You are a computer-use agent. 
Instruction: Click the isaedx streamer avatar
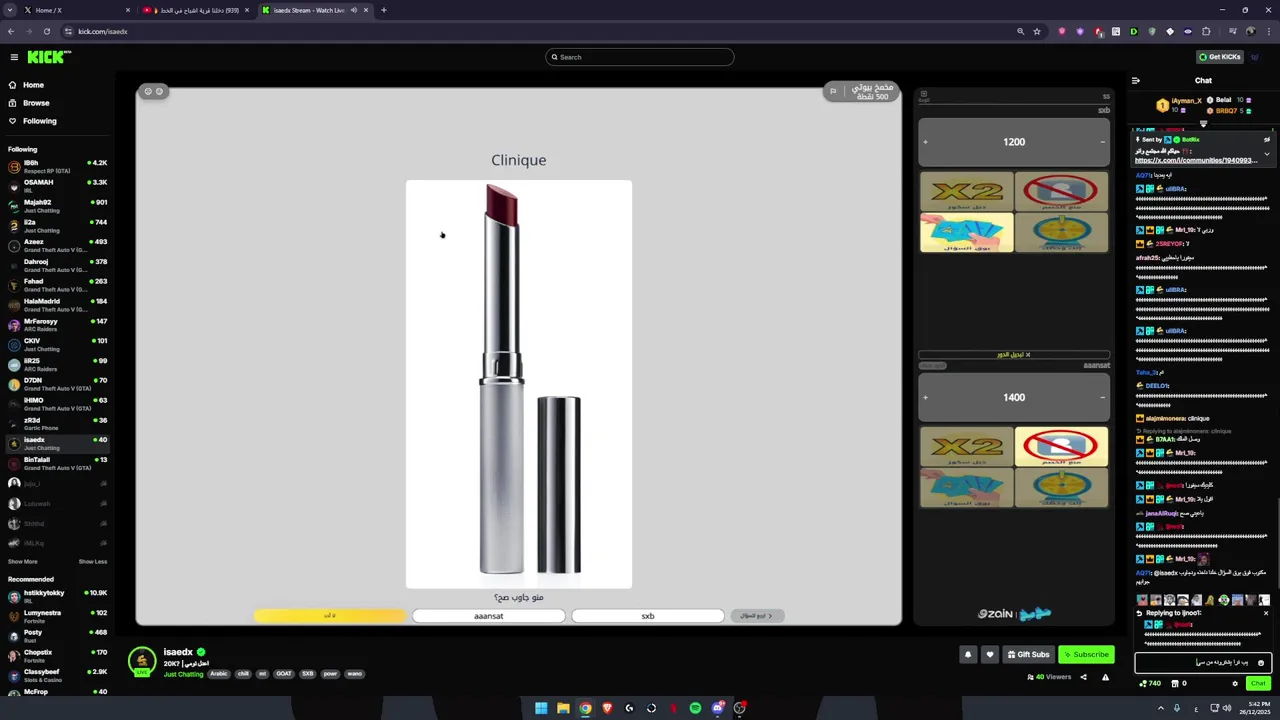click(142, 660)
